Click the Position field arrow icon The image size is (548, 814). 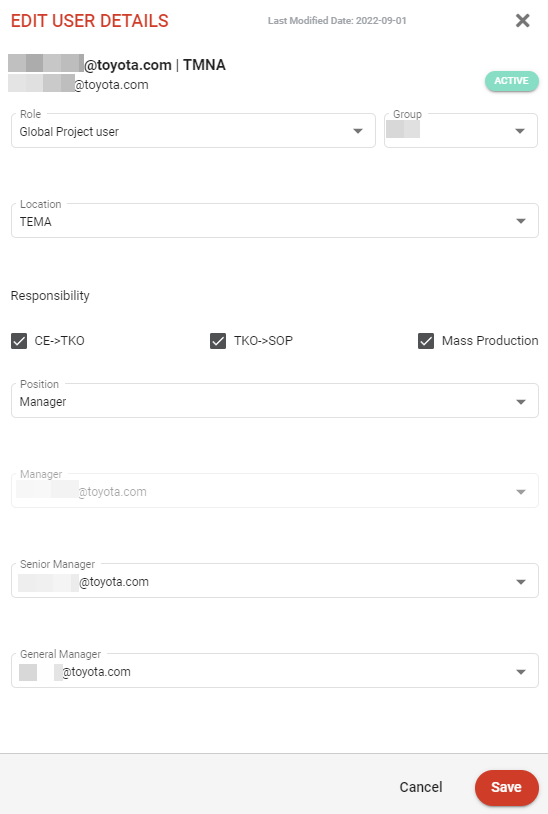coord(521,402)
